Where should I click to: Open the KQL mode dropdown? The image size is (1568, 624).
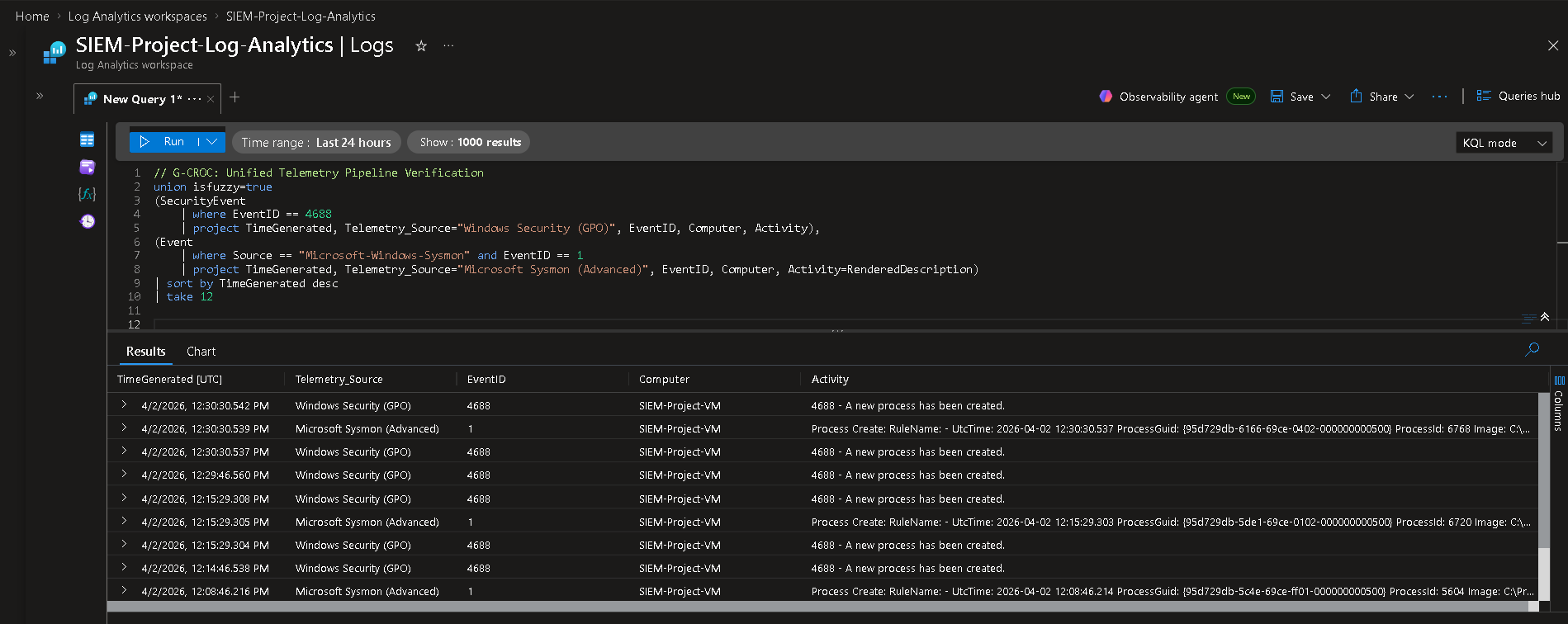(1504, 143)
